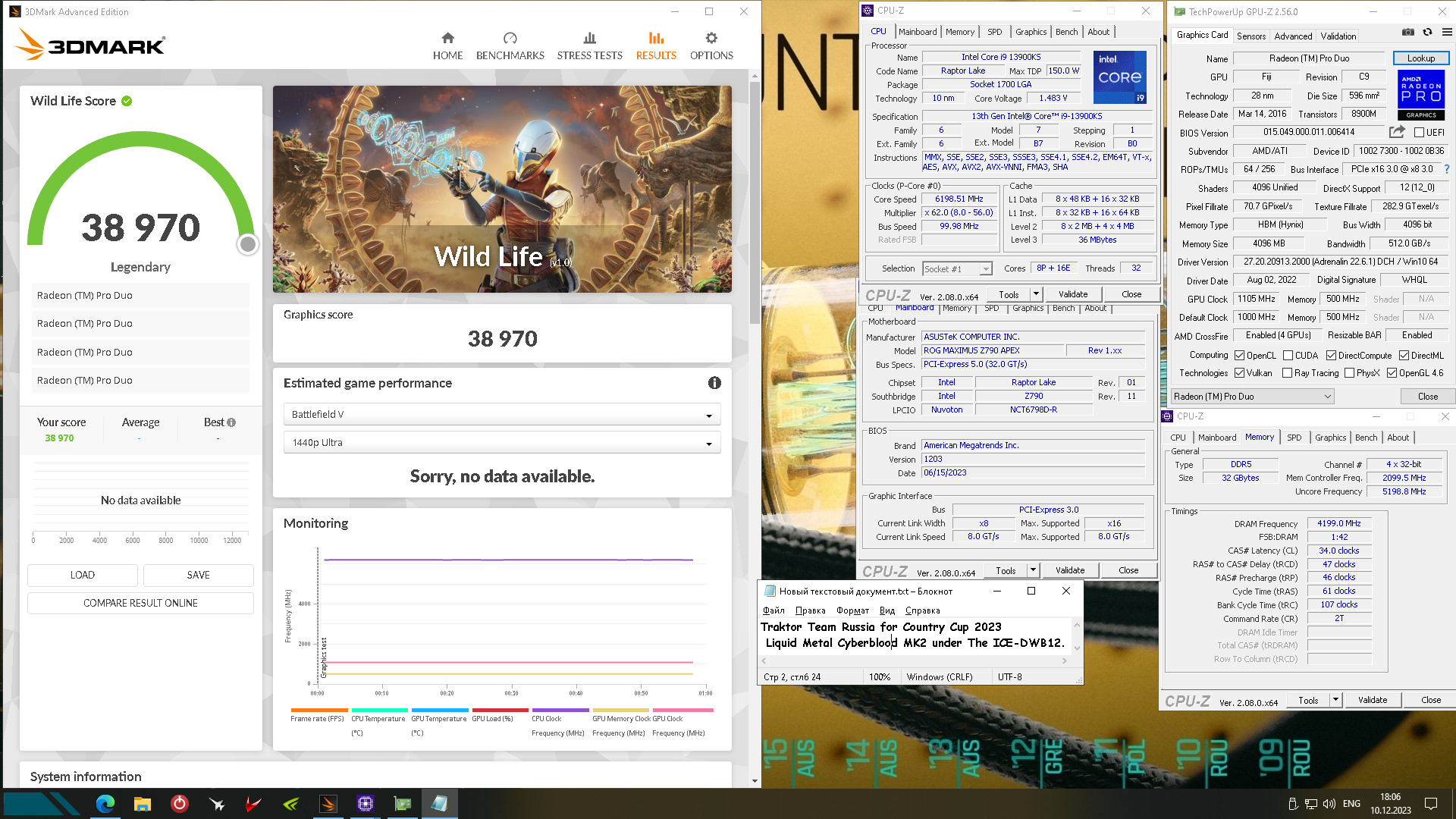Switch to 3DMark via taskbar icon
Screen dimensions: 1456x819
[x=328, y=804]
